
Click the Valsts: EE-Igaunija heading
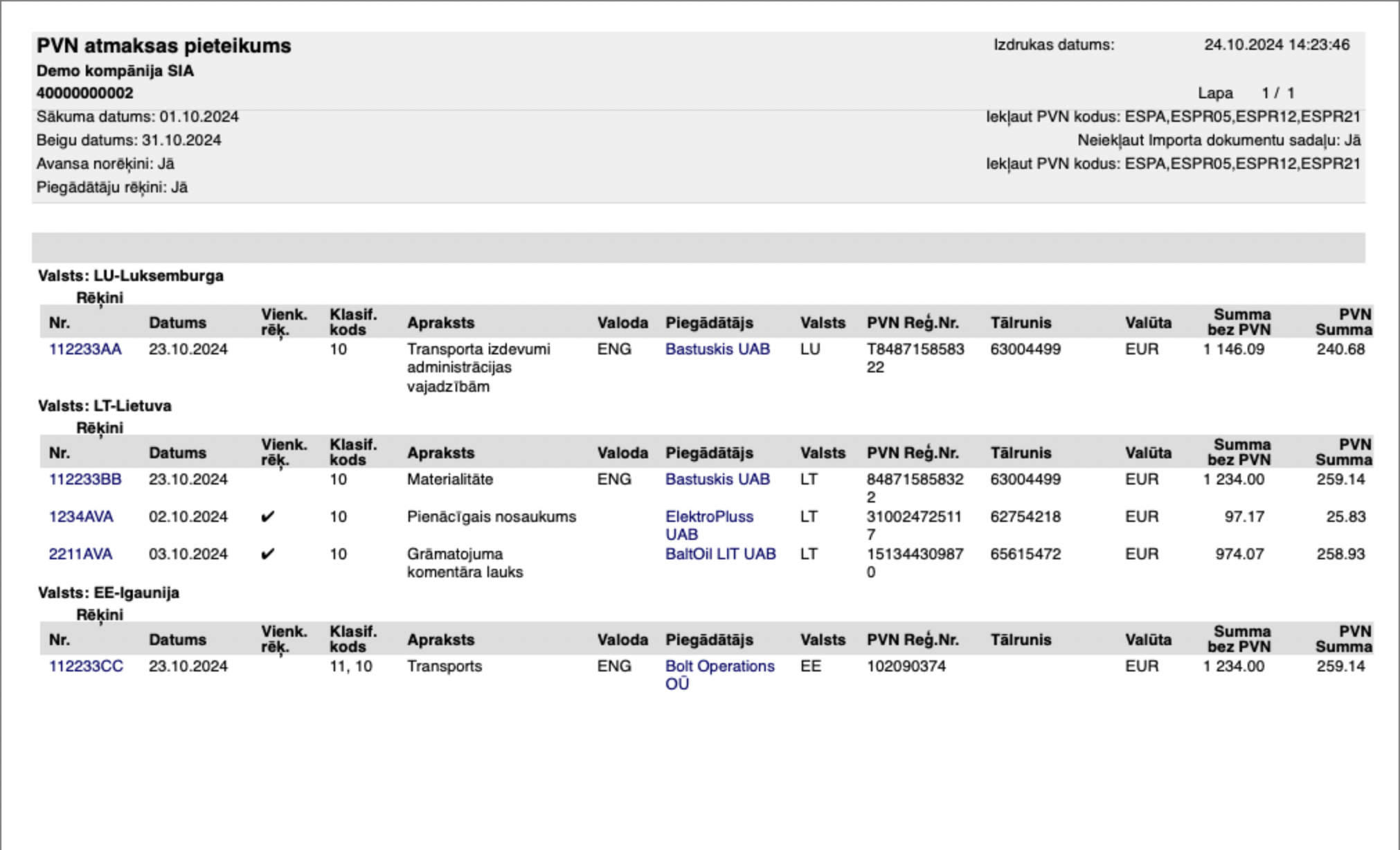[109, 593]
